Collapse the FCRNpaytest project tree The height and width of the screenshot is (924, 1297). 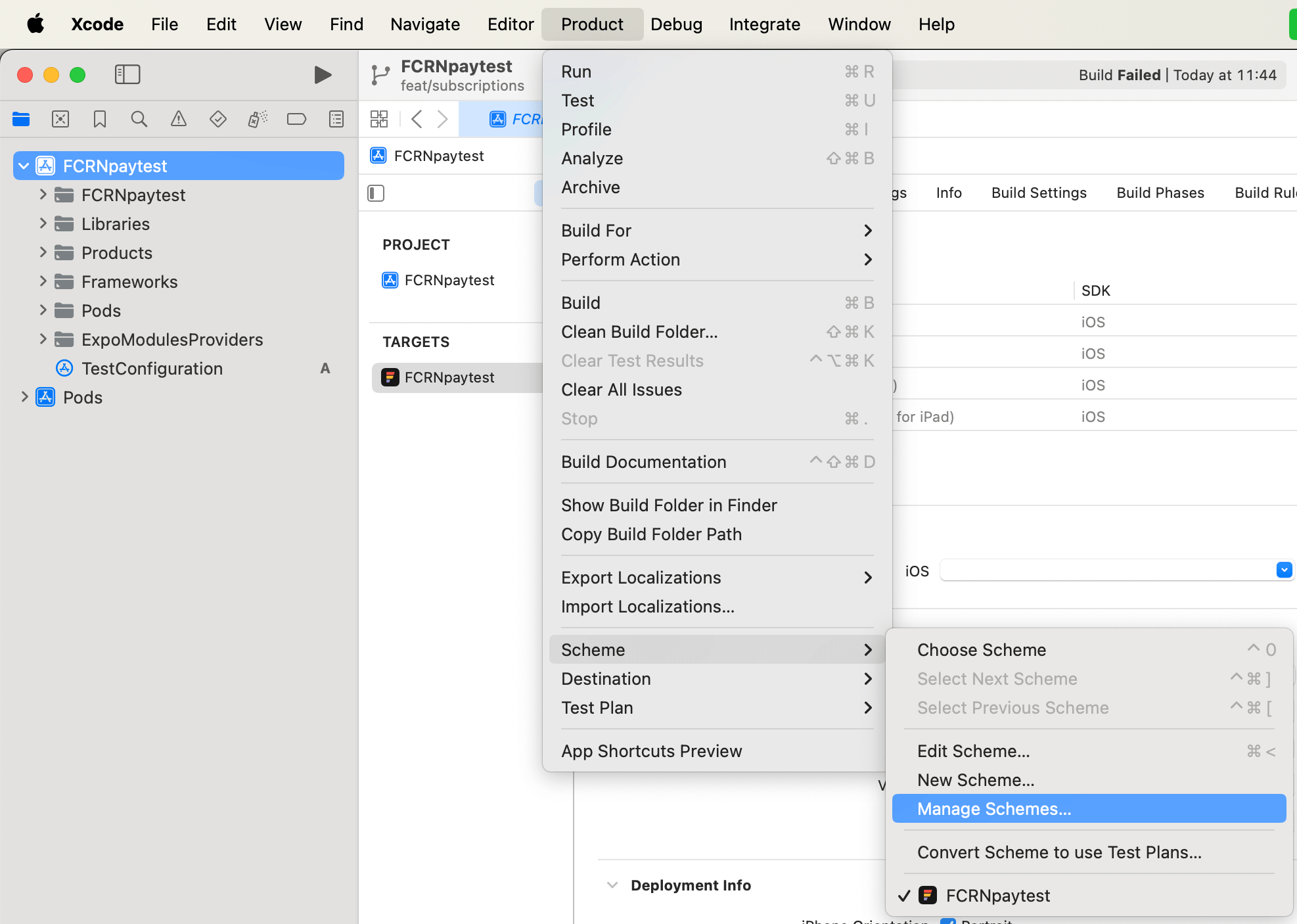coord(24,166)
